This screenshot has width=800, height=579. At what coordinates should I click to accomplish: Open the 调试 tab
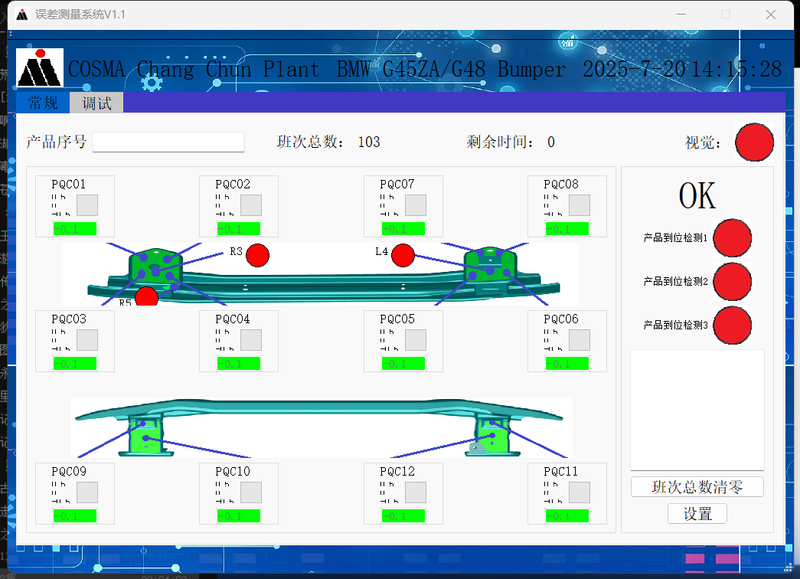[x=96, y=103]
